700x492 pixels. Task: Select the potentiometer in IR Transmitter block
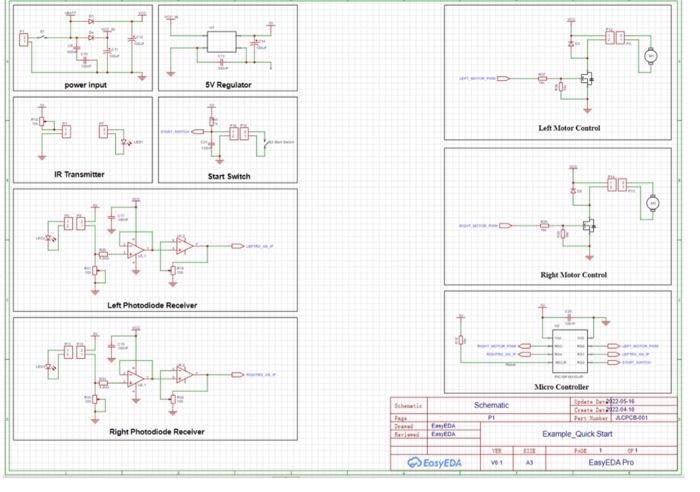click(42, 121)
